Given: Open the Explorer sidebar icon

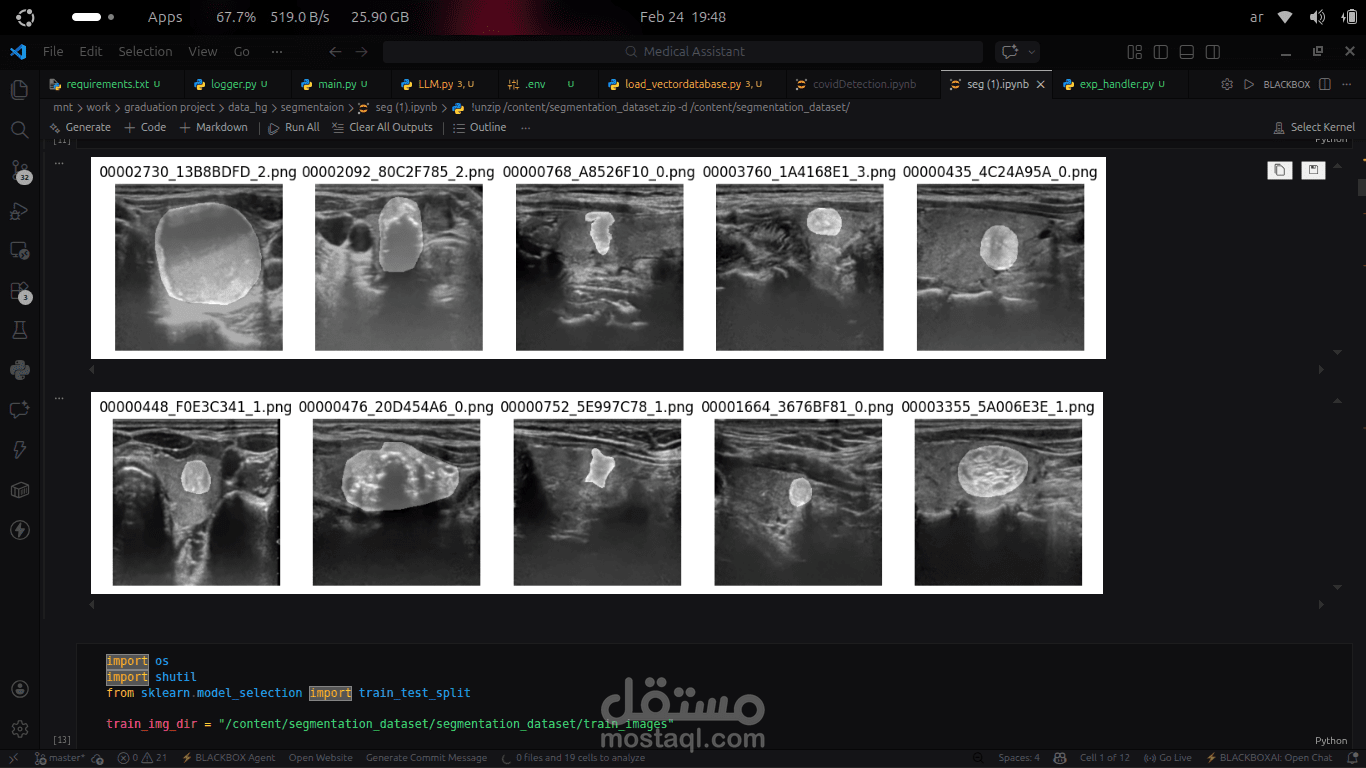Looking at the screenshot, I should (x=19, y=89).
